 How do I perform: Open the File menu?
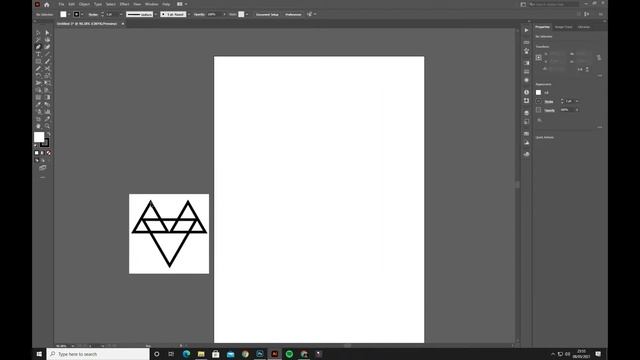click(61, 4)
